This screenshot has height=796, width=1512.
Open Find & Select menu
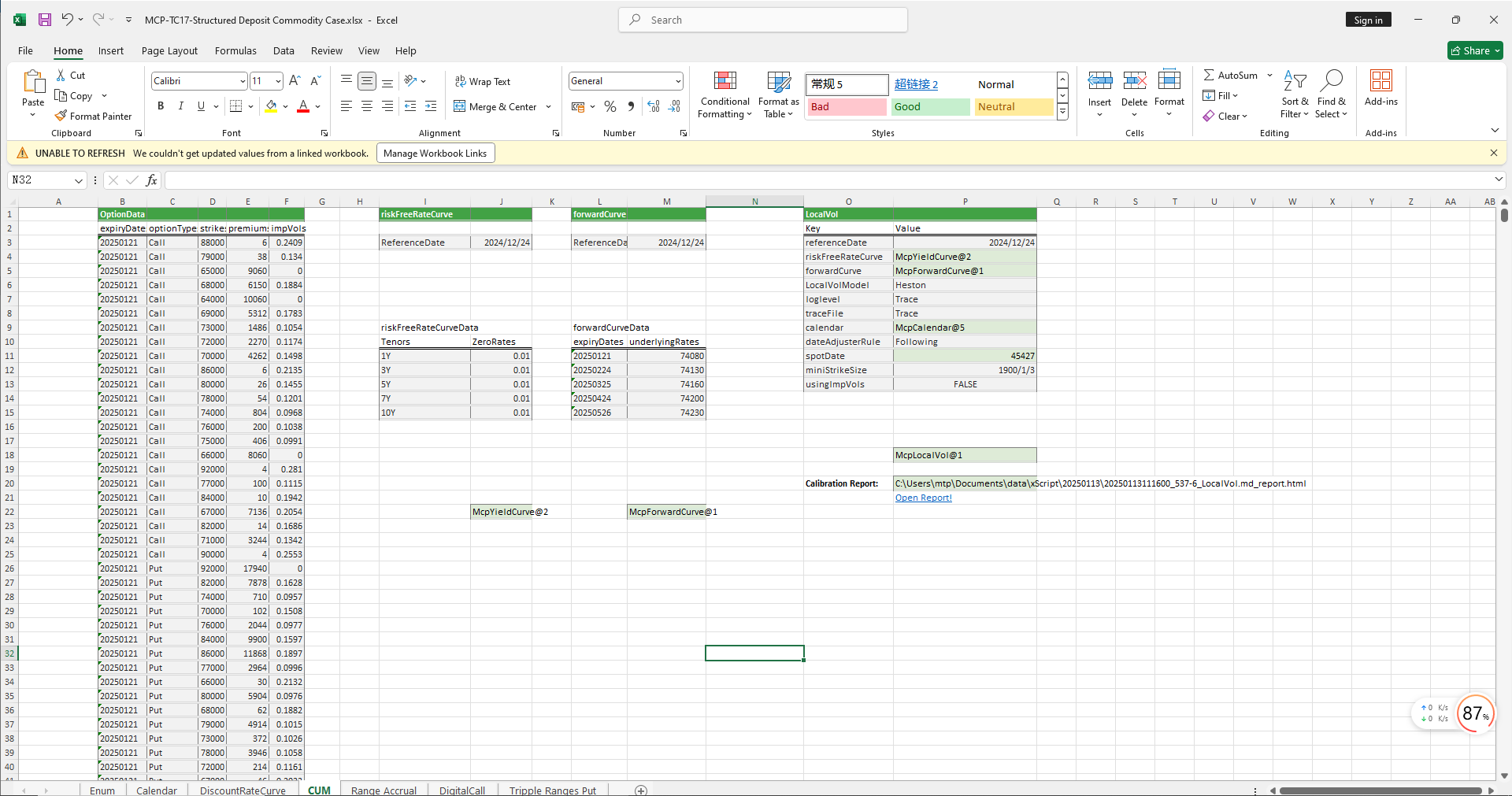pyautogui.click(x=1331, y=94)
